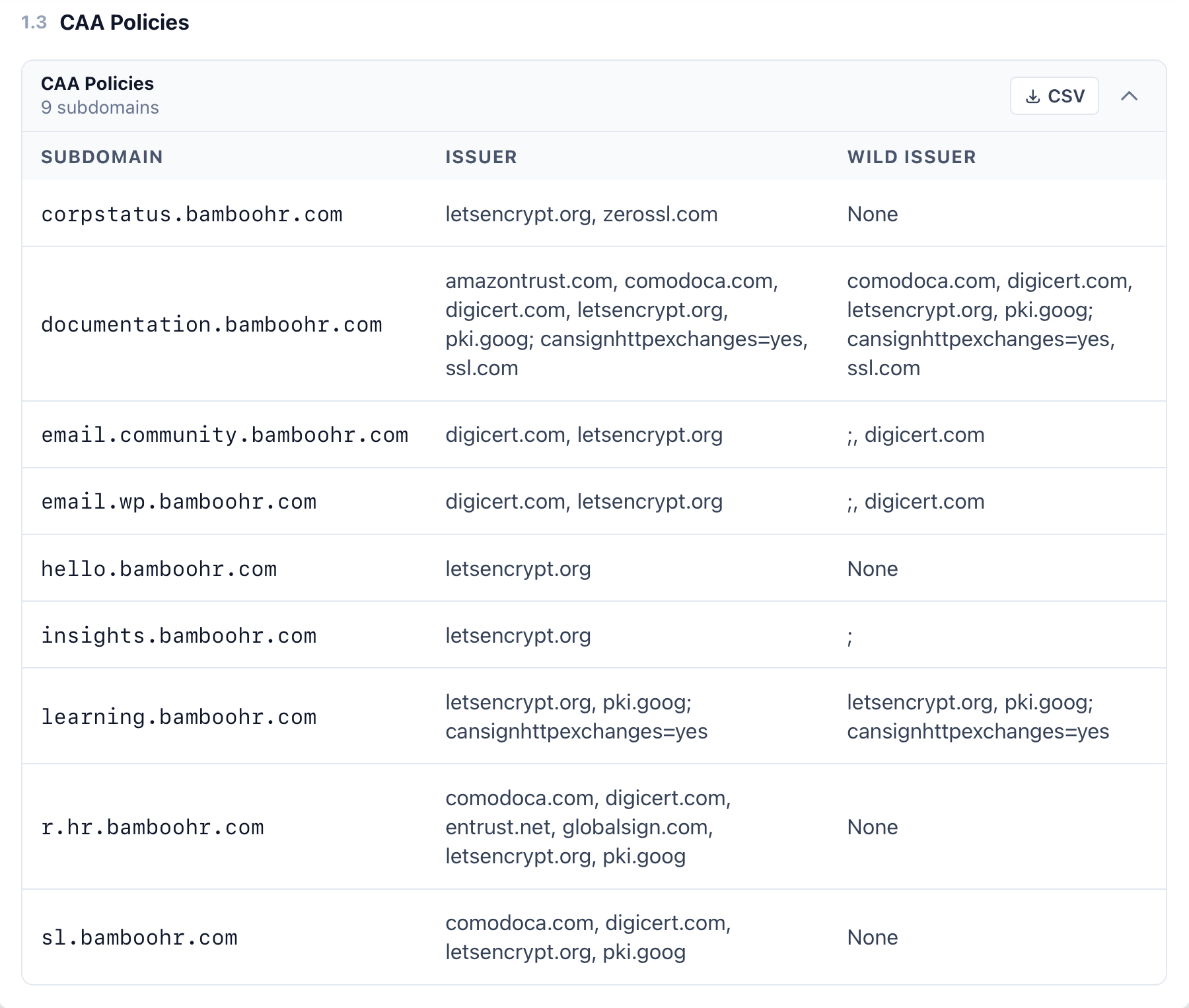
Task: Click the download icon on the CSV button
Action: coord(1033,96)
